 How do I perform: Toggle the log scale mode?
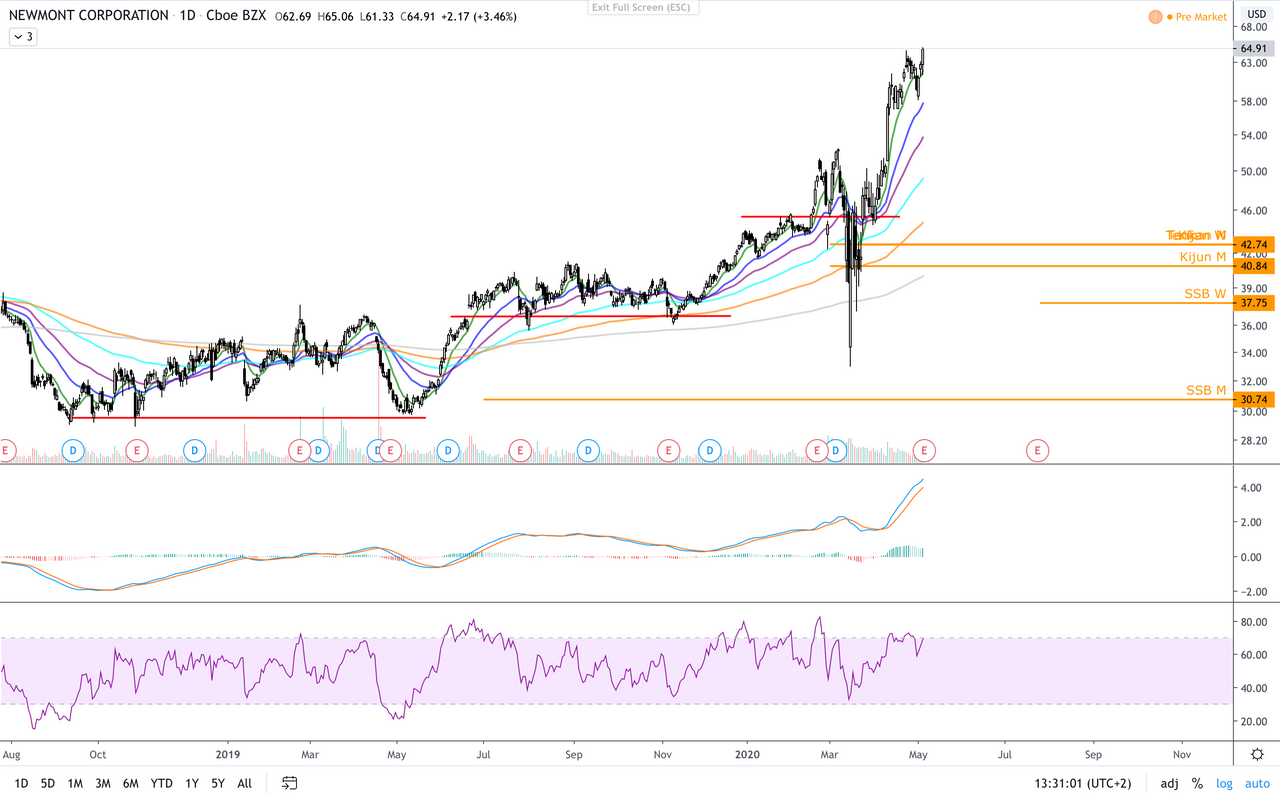click(x=1224, y=783)
